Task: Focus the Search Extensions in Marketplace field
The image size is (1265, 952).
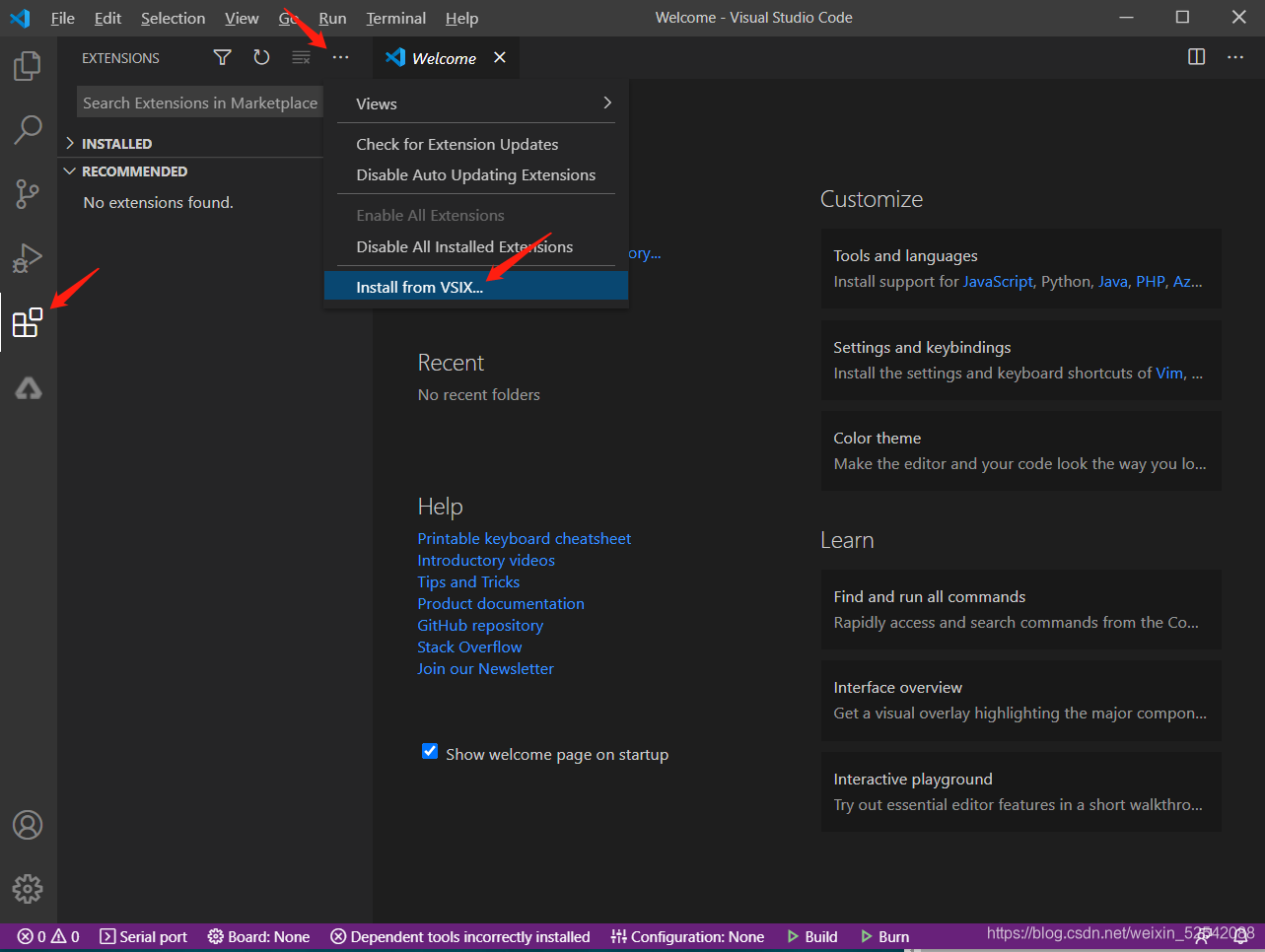Action: [199, 102]
